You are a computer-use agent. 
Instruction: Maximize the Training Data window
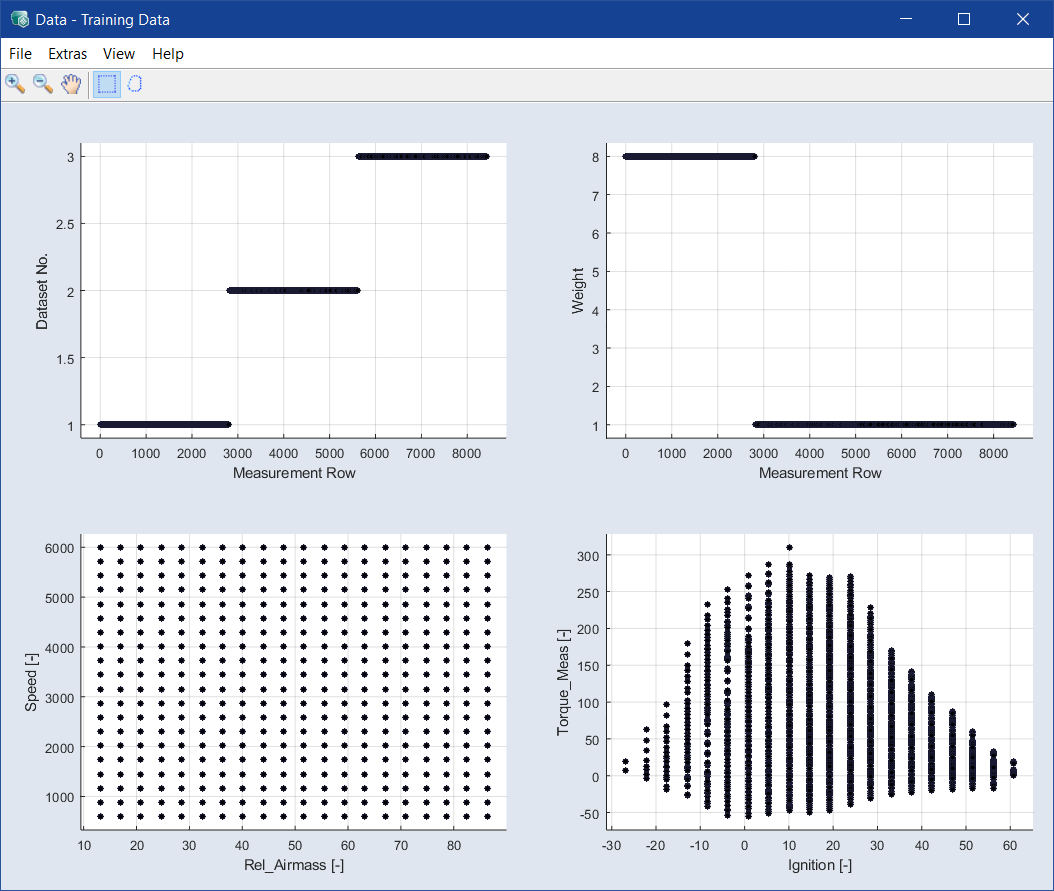pos(964,19)
